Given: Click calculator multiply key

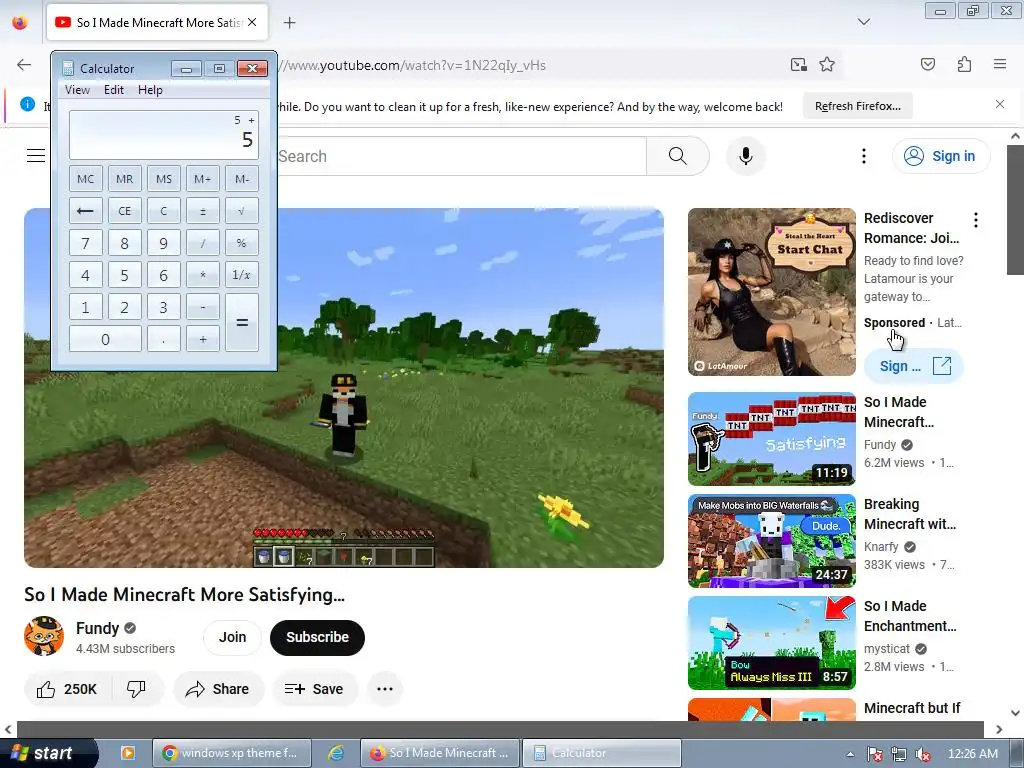Looking at the screenshot, I should pyautogui.click(x=202, y=275).
